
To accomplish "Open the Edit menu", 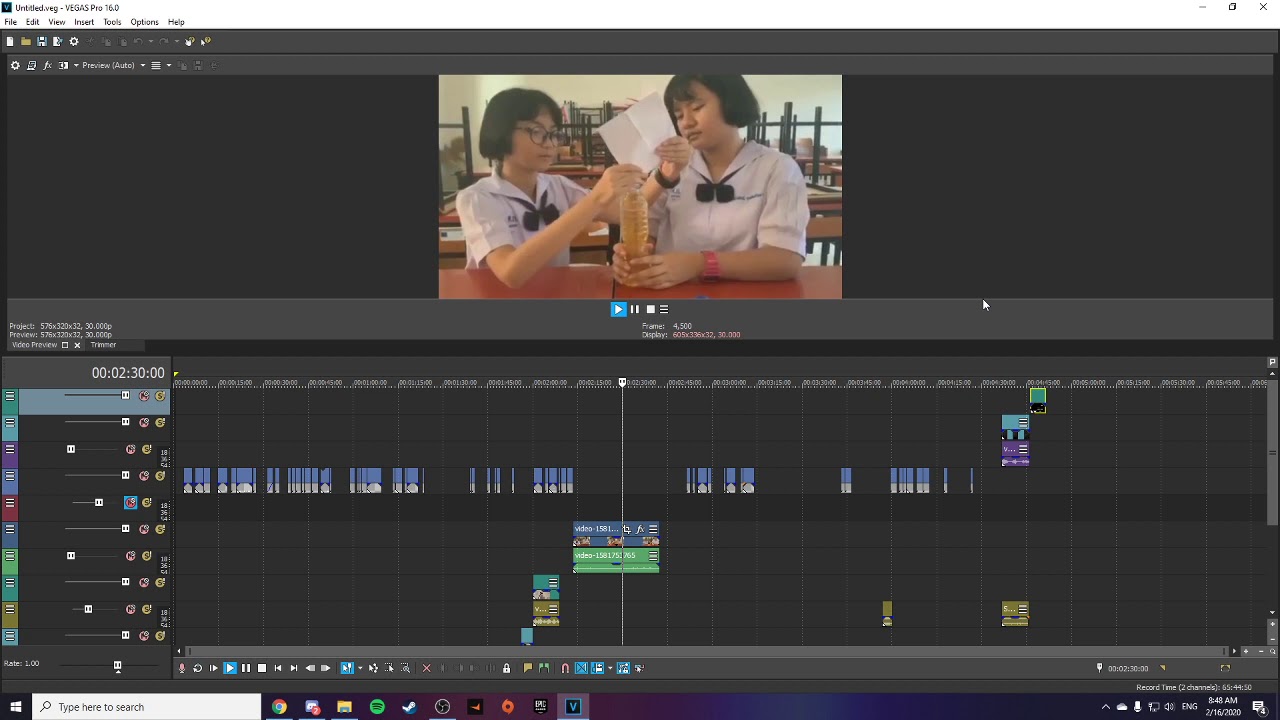I will (33, 22).
